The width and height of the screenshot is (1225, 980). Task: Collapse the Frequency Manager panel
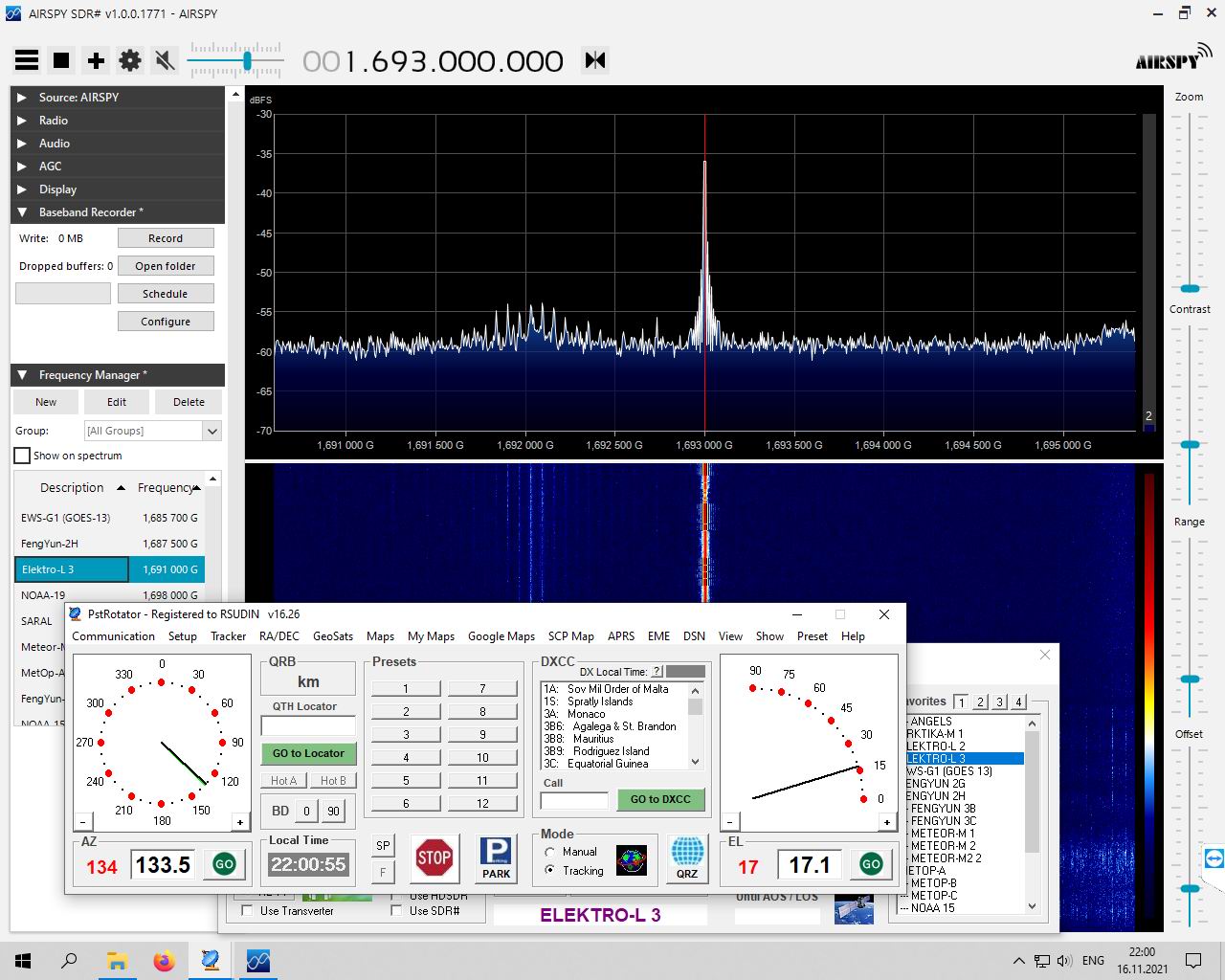118,375
